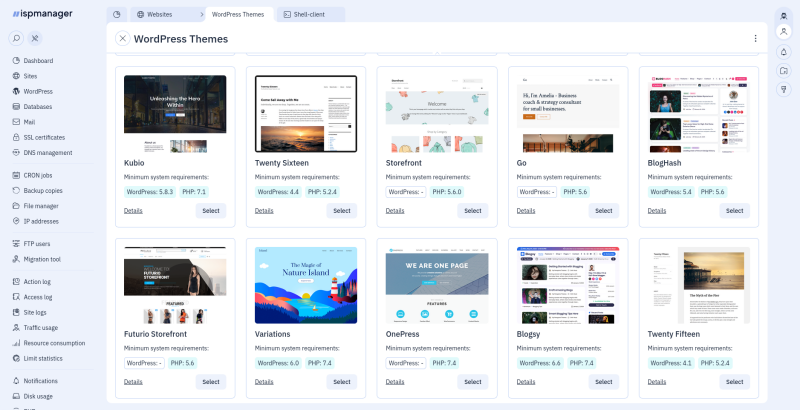Viewport: 800px width, 410px height.
Task: Open Migration tool
Action: pos(42,259)
